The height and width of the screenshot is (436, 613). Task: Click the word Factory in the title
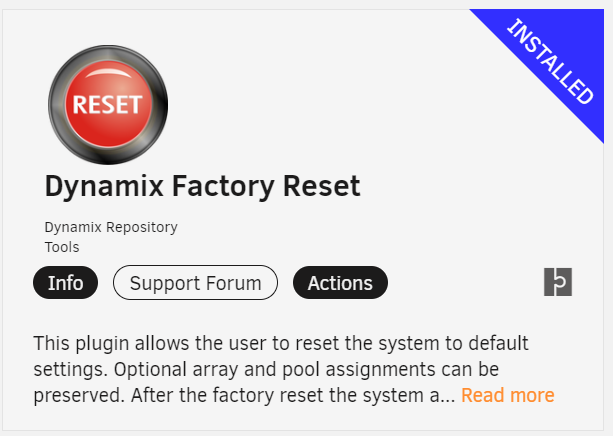pyautogui.click(x=223, y=187)
